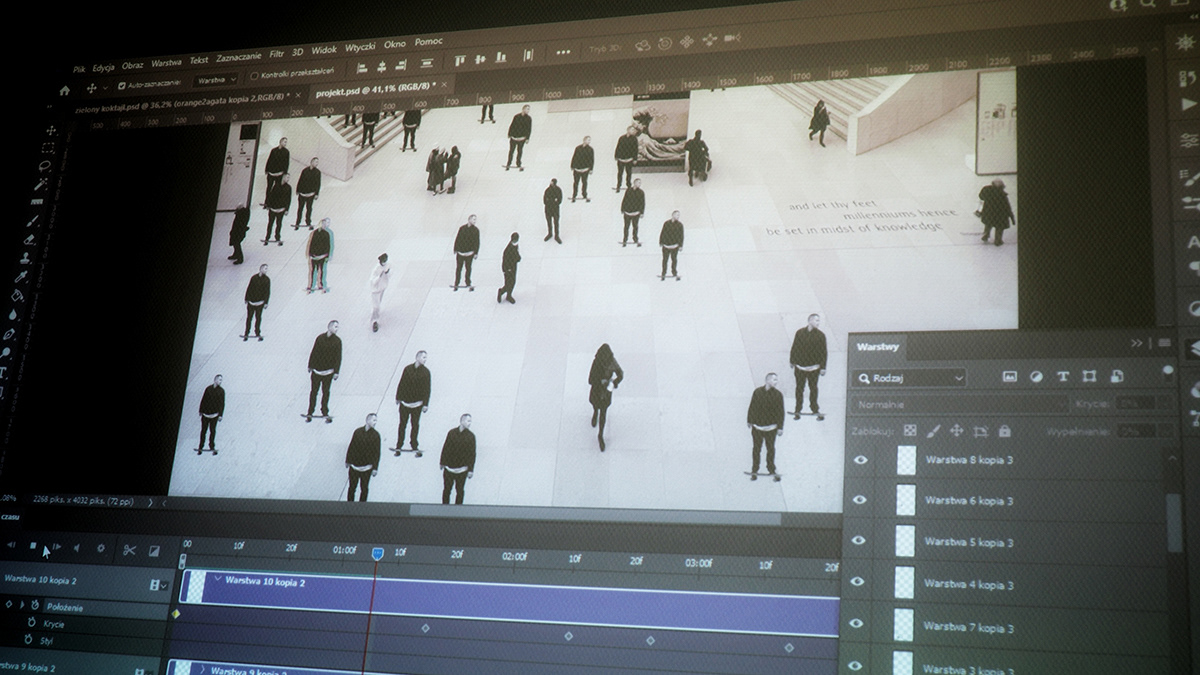Image resolution: width=1200 pixels, height=675 pixels.
Task: Expand Warstwa 9 kopia 2 clip chevron
Action: pyautogui.click(x=203, y=669)
